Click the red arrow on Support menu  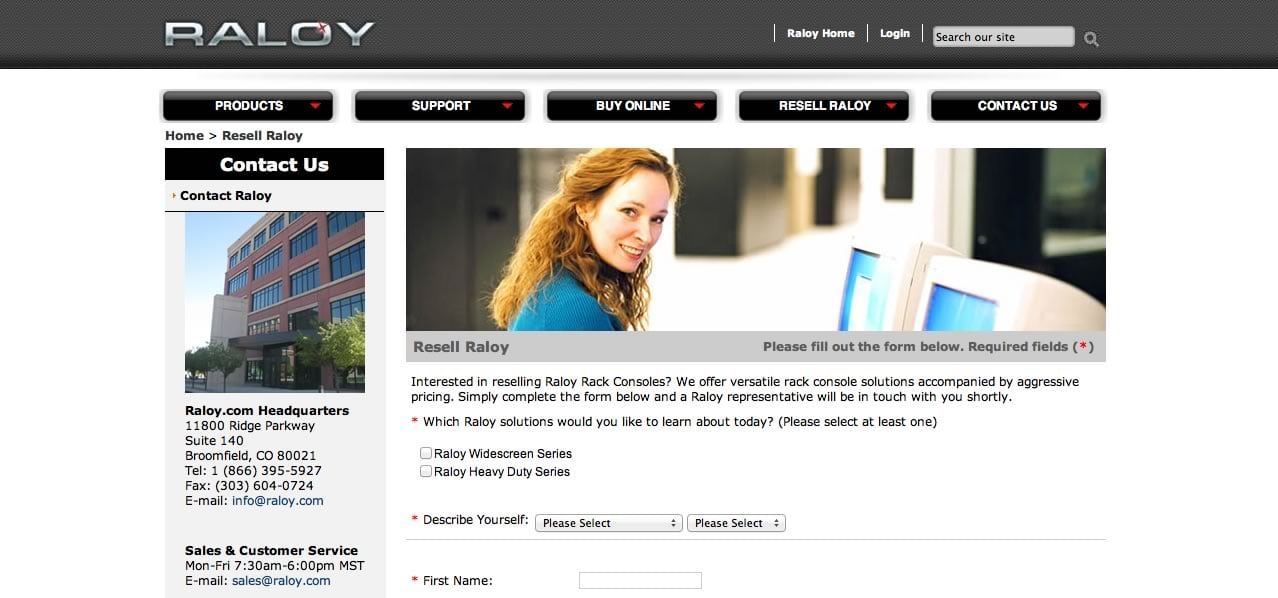507,106
